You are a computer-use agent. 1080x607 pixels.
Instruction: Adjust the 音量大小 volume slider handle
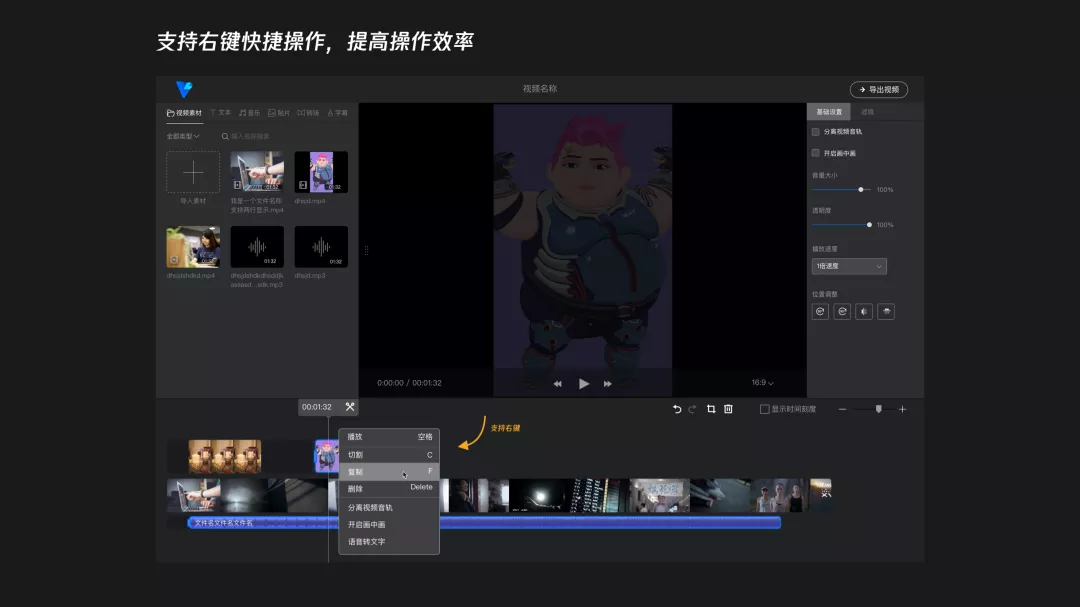click(860, 189)
